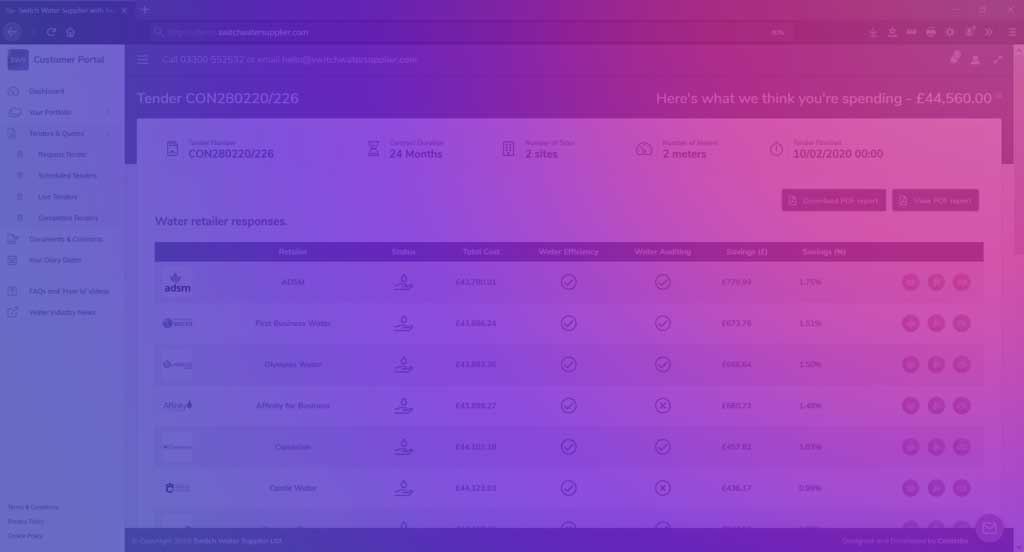Viewport: 1024px width, 552px height.
Task: Open Completed Tenders in sidebar
Action: click(x=68, y=218)
